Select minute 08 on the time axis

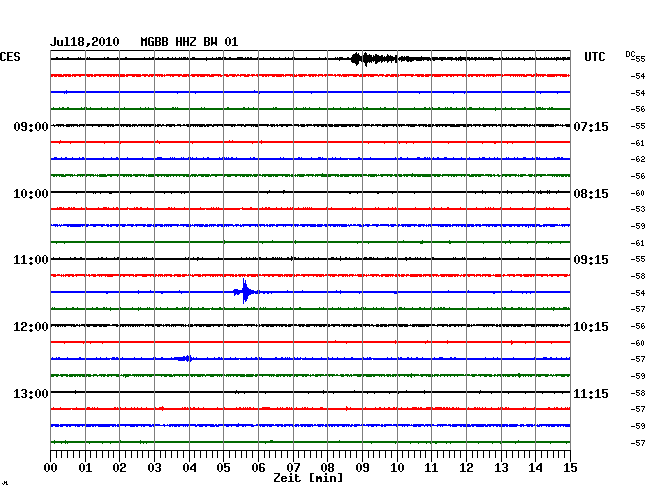pyautogui.click(x=327, y=467)
